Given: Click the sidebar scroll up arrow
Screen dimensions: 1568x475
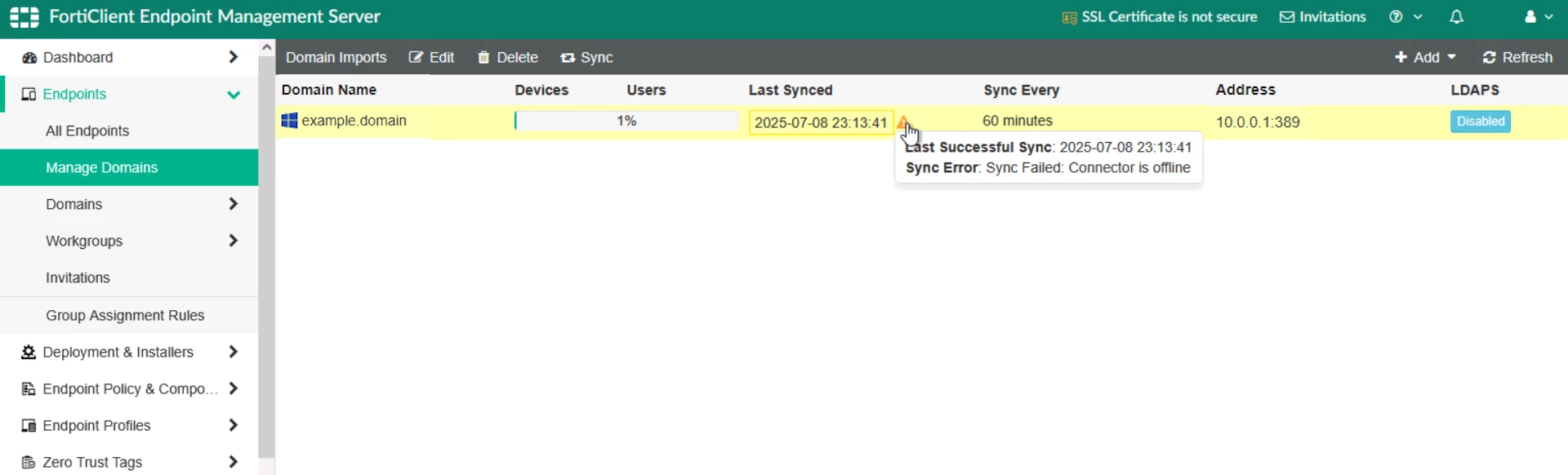Looking at the screenshot, I should [x=266, y=48].
